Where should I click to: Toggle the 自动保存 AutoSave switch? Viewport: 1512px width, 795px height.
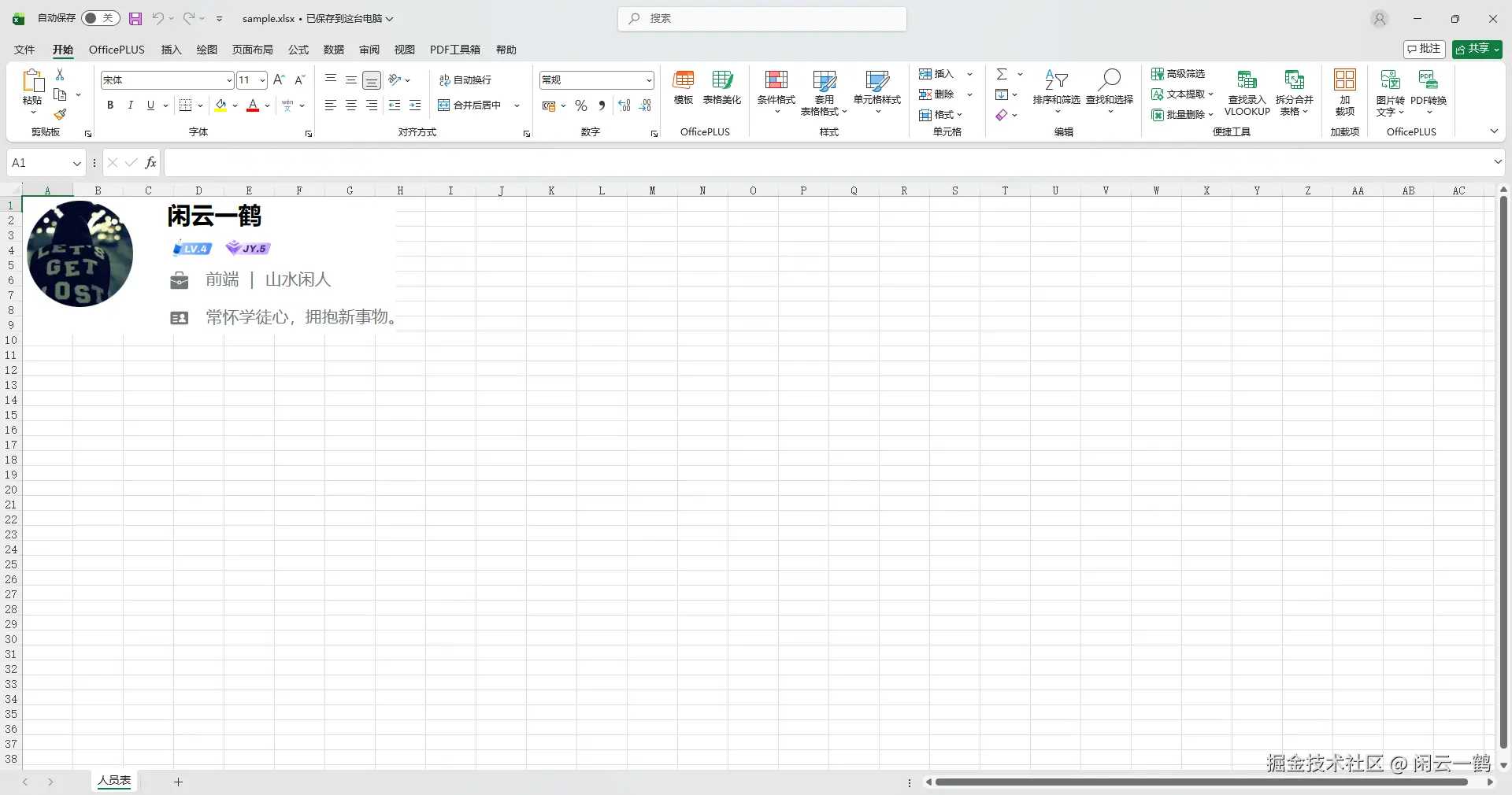(100, 18)
